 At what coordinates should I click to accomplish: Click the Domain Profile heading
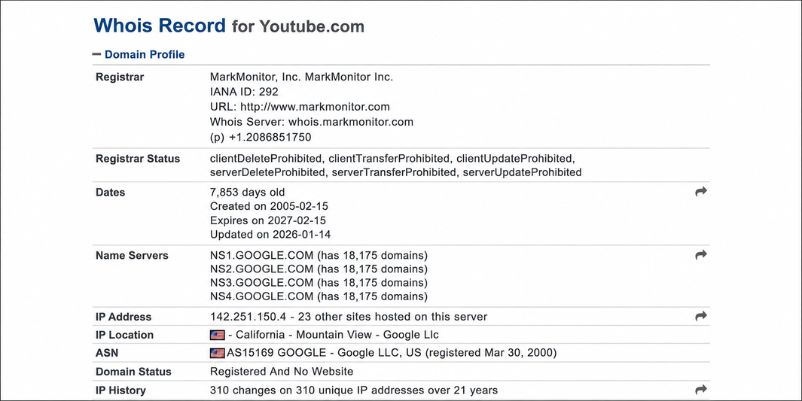point(144,55)
